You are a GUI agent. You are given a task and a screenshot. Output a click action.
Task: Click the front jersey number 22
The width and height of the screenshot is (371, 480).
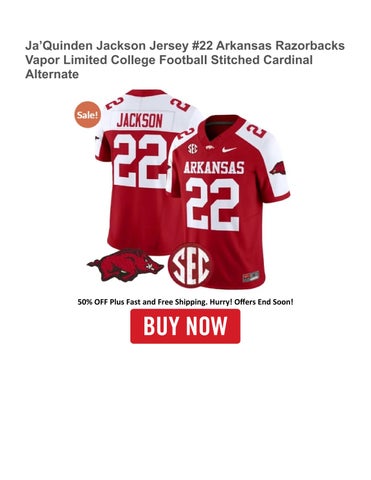click(212, 204)
